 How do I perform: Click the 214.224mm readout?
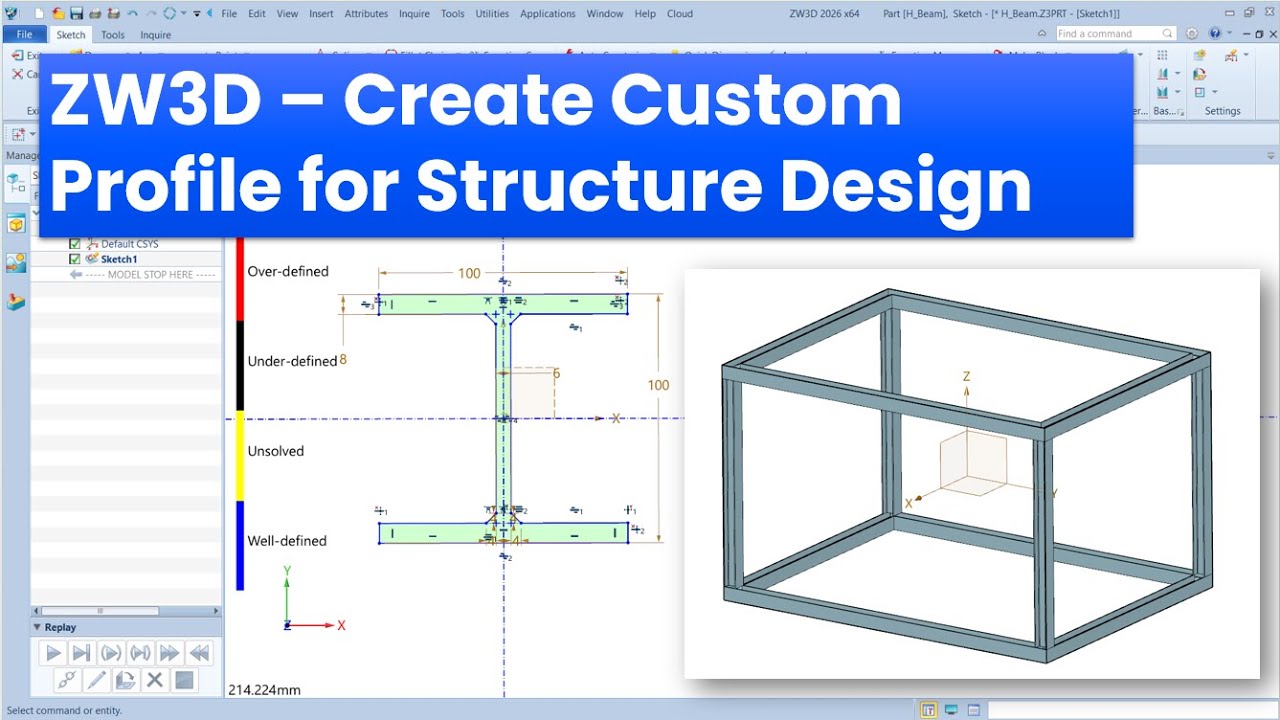[264, 690]
